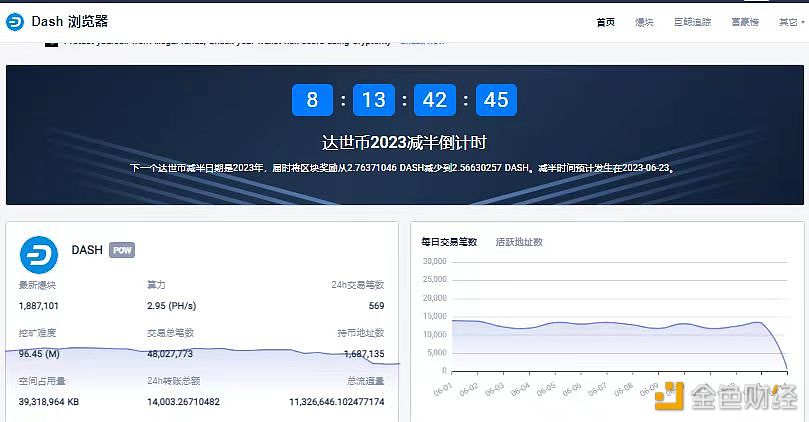Open the Dash 浏览器 home title
Viewport: 809px width, 422px height.
70,22
